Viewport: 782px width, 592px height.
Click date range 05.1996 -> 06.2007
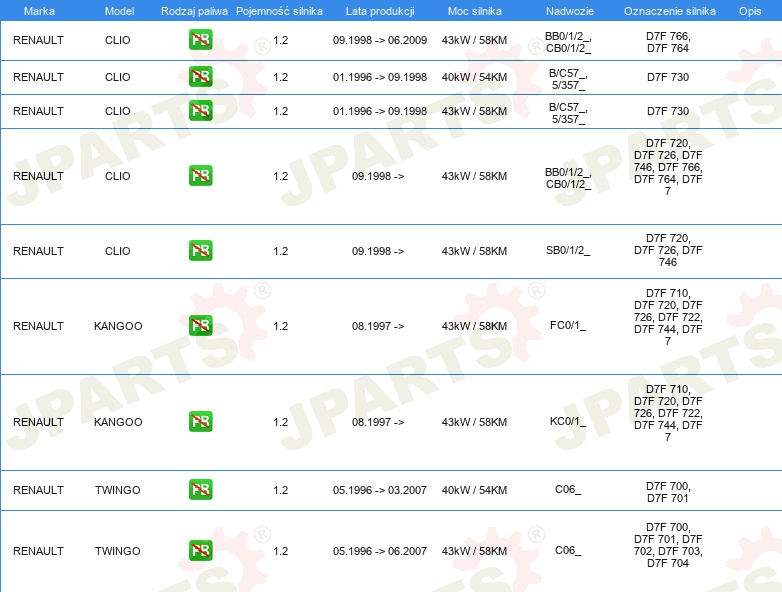[x=380, y=551]
